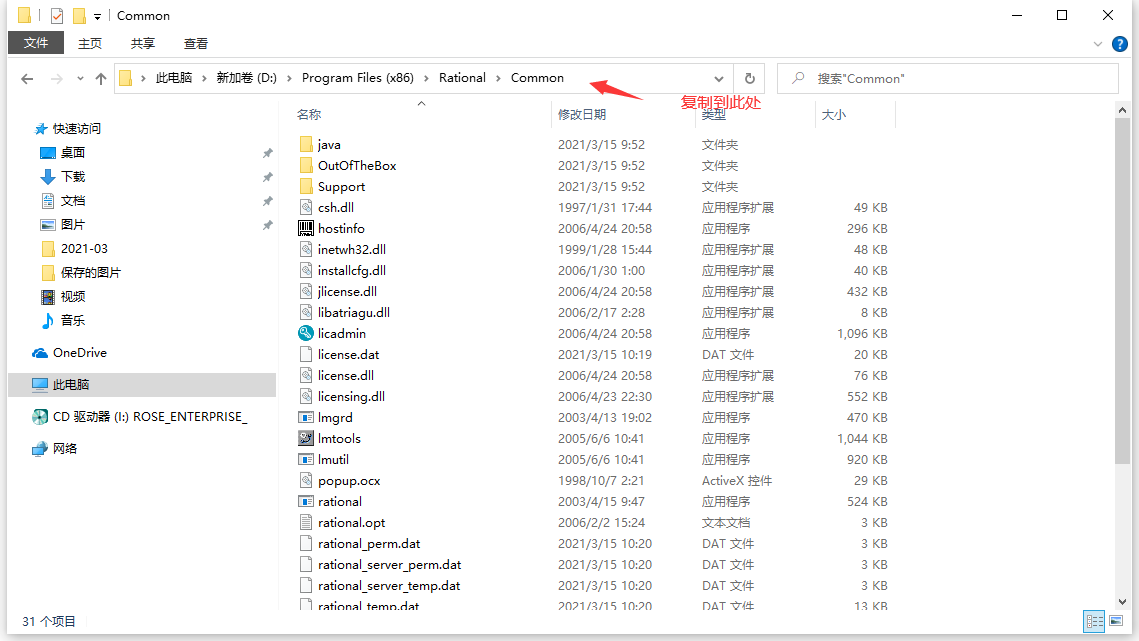The height and width of the screenshot is (641, 1139).
Task: Click the search Common input box
Action: tap(948, 78)
